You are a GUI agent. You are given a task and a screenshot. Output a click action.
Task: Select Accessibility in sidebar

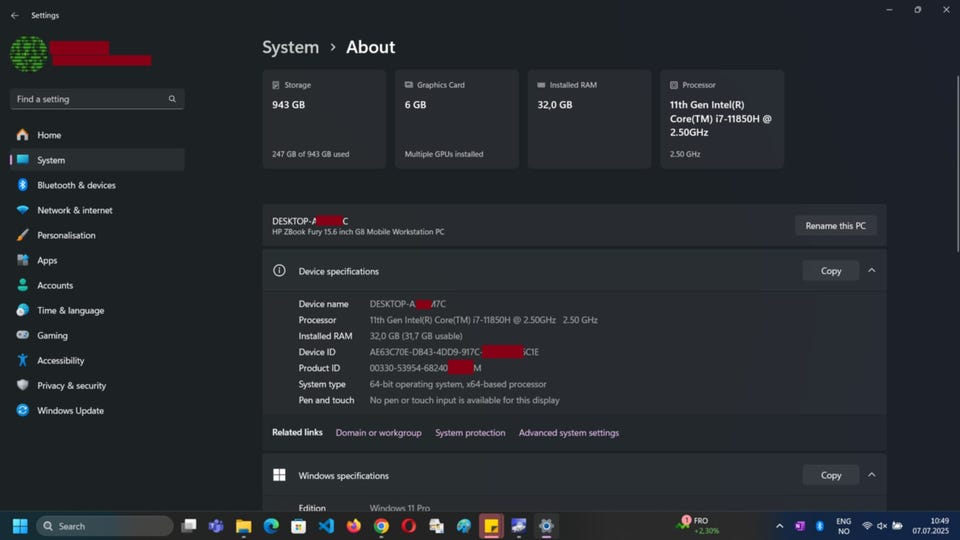(x=60, y=360)
